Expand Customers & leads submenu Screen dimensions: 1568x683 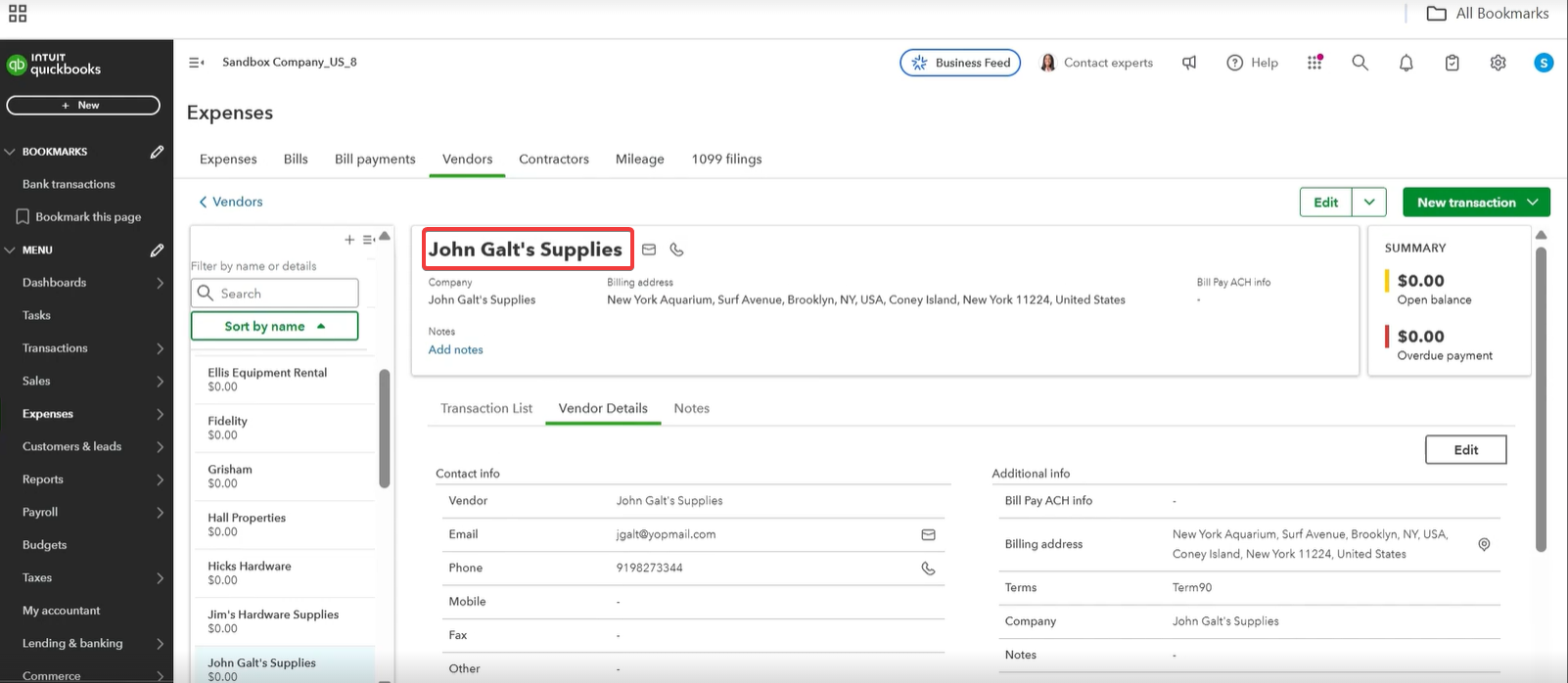tap(160, 446)
